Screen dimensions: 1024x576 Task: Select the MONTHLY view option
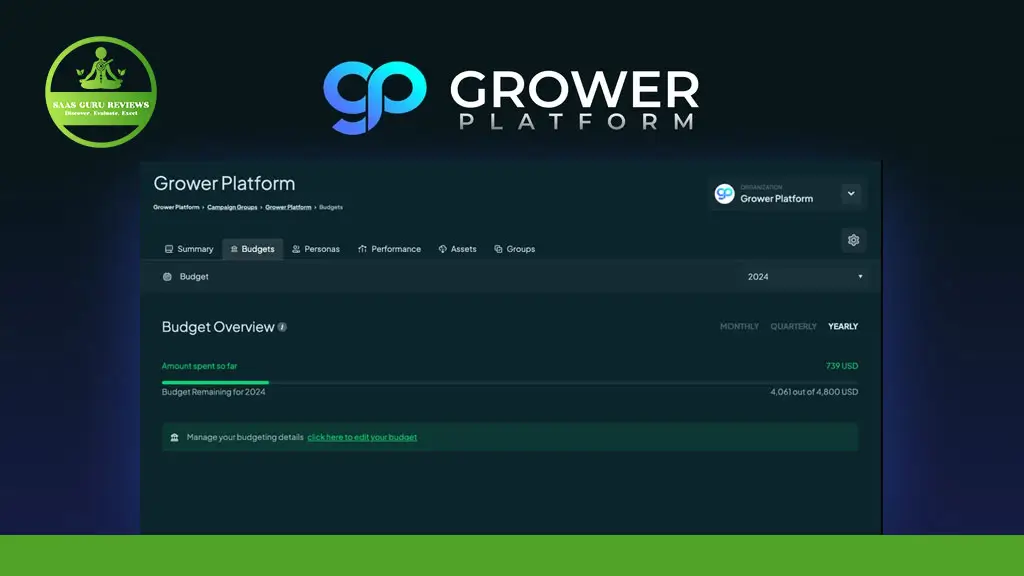click(x=739, y=327)
